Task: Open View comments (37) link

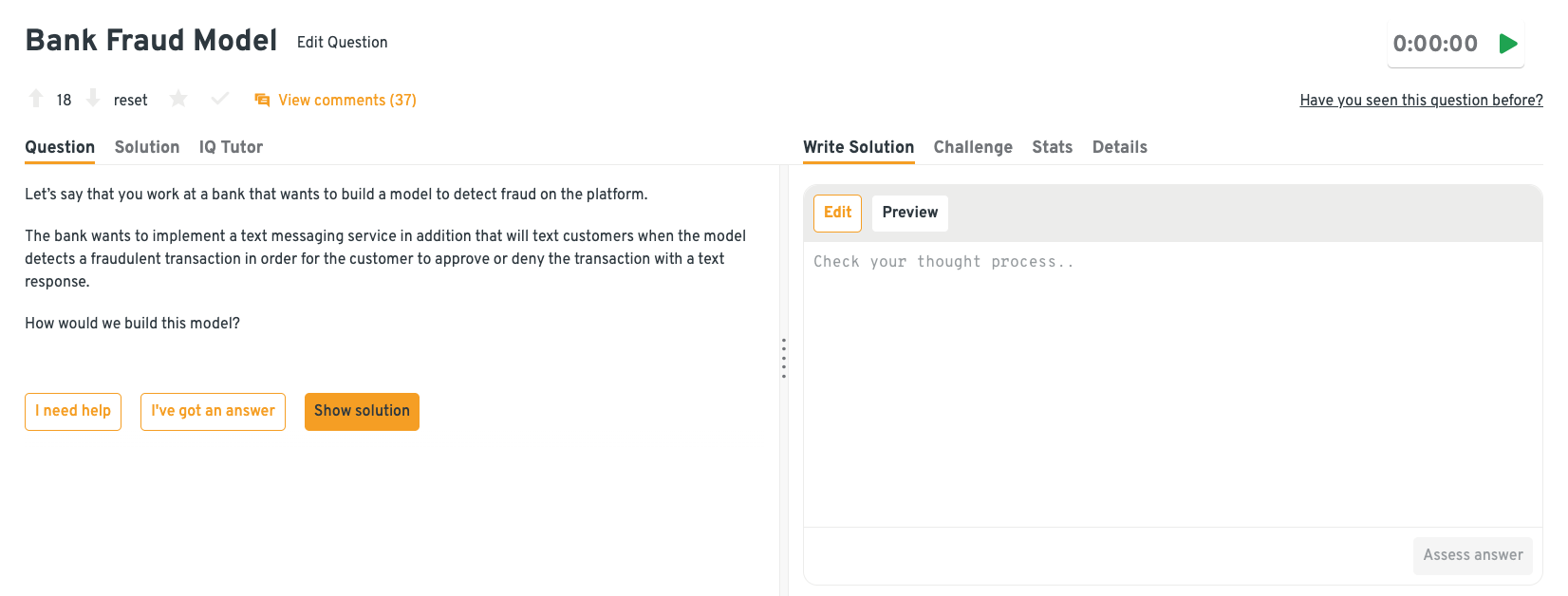Action: point(347,100)
